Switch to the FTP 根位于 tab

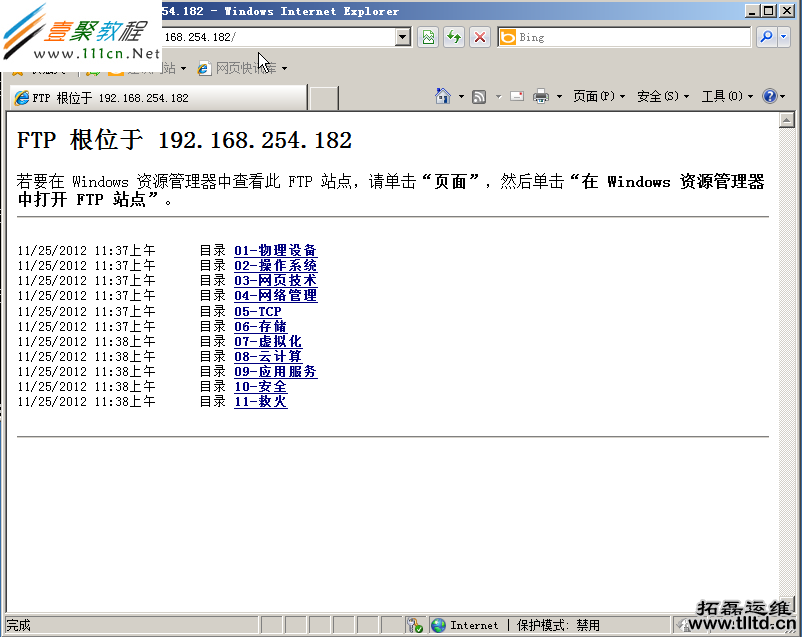[150, 98]
